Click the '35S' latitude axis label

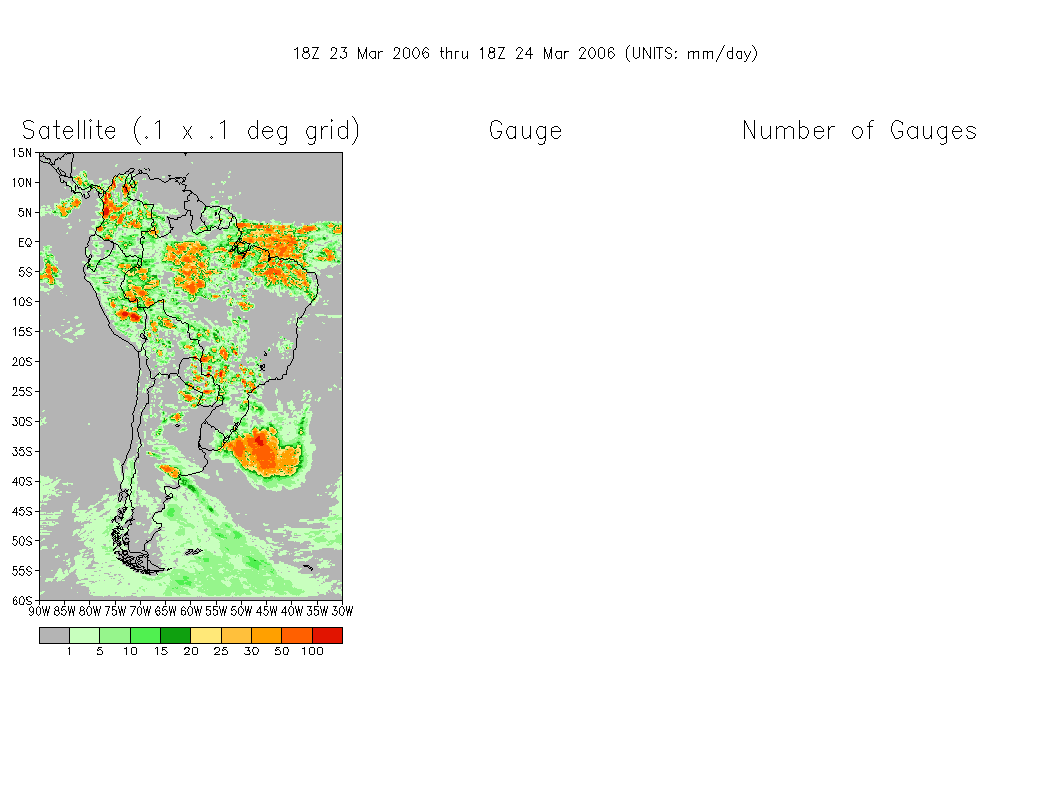22,452
